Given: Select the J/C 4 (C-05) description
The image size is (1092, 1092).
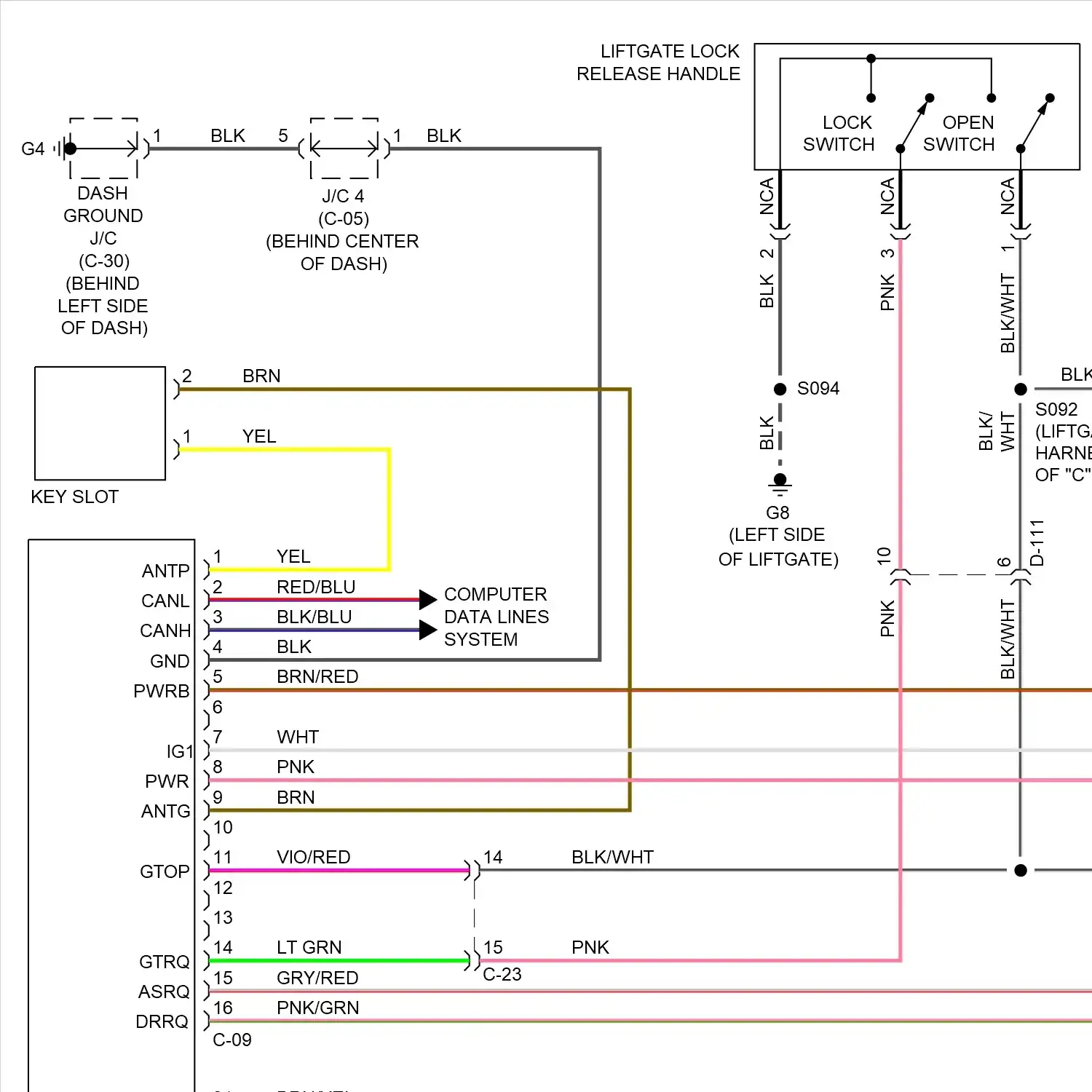Looking at the screenshot, I should (x=343, y=229).
